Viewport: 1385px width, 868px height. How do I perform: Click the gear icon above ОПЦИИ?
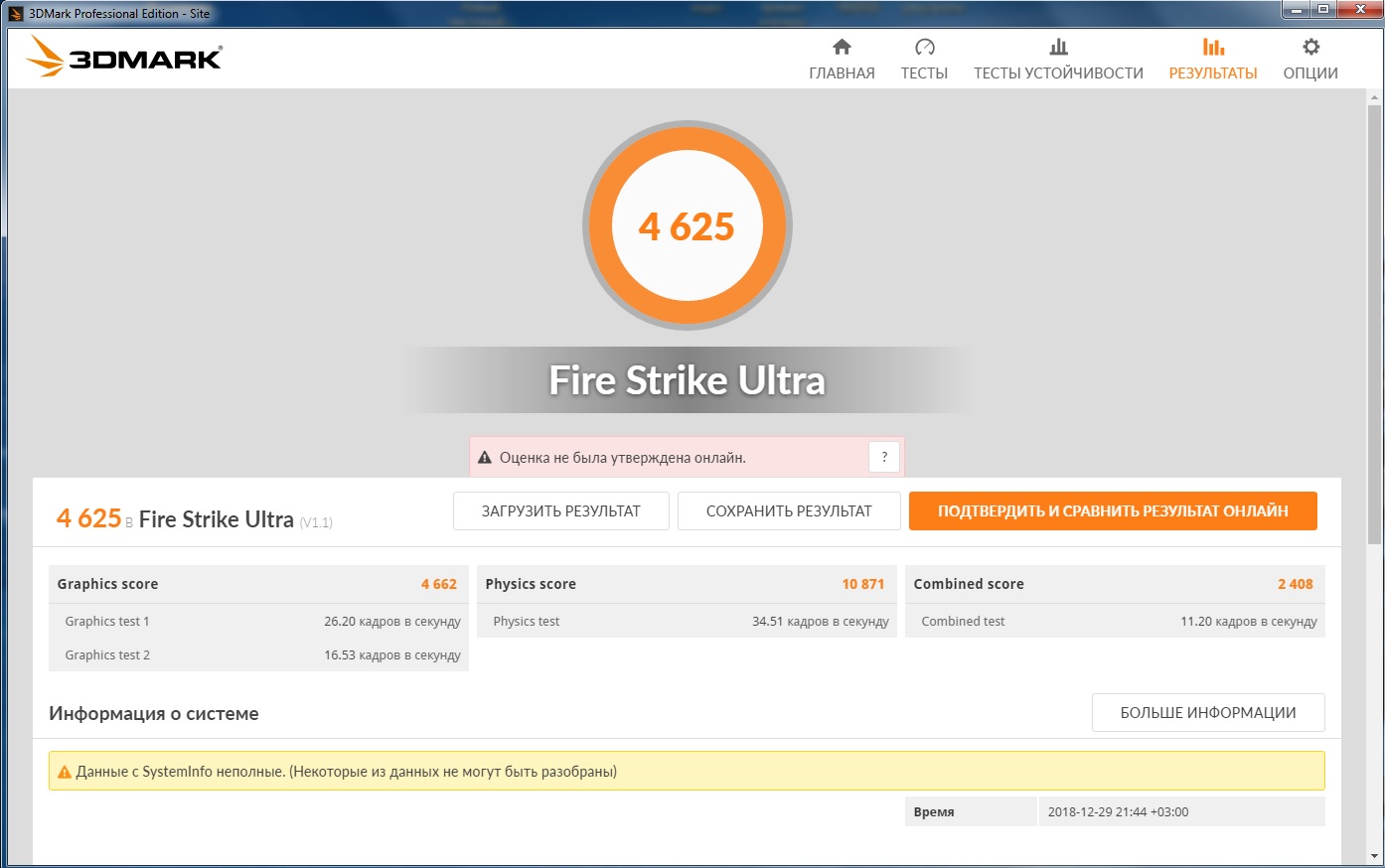point(1310,47)
